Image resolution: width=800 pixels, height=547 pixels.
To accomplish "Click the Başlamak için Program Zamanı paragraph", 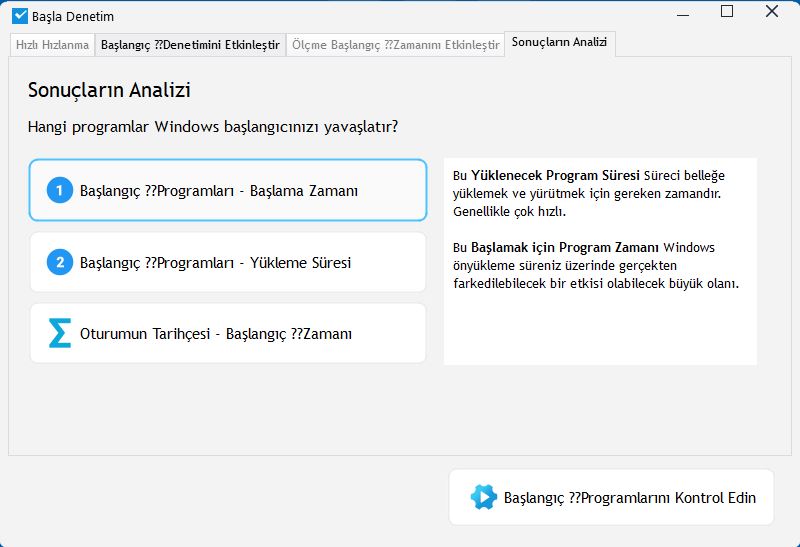I will click(596, 265).
